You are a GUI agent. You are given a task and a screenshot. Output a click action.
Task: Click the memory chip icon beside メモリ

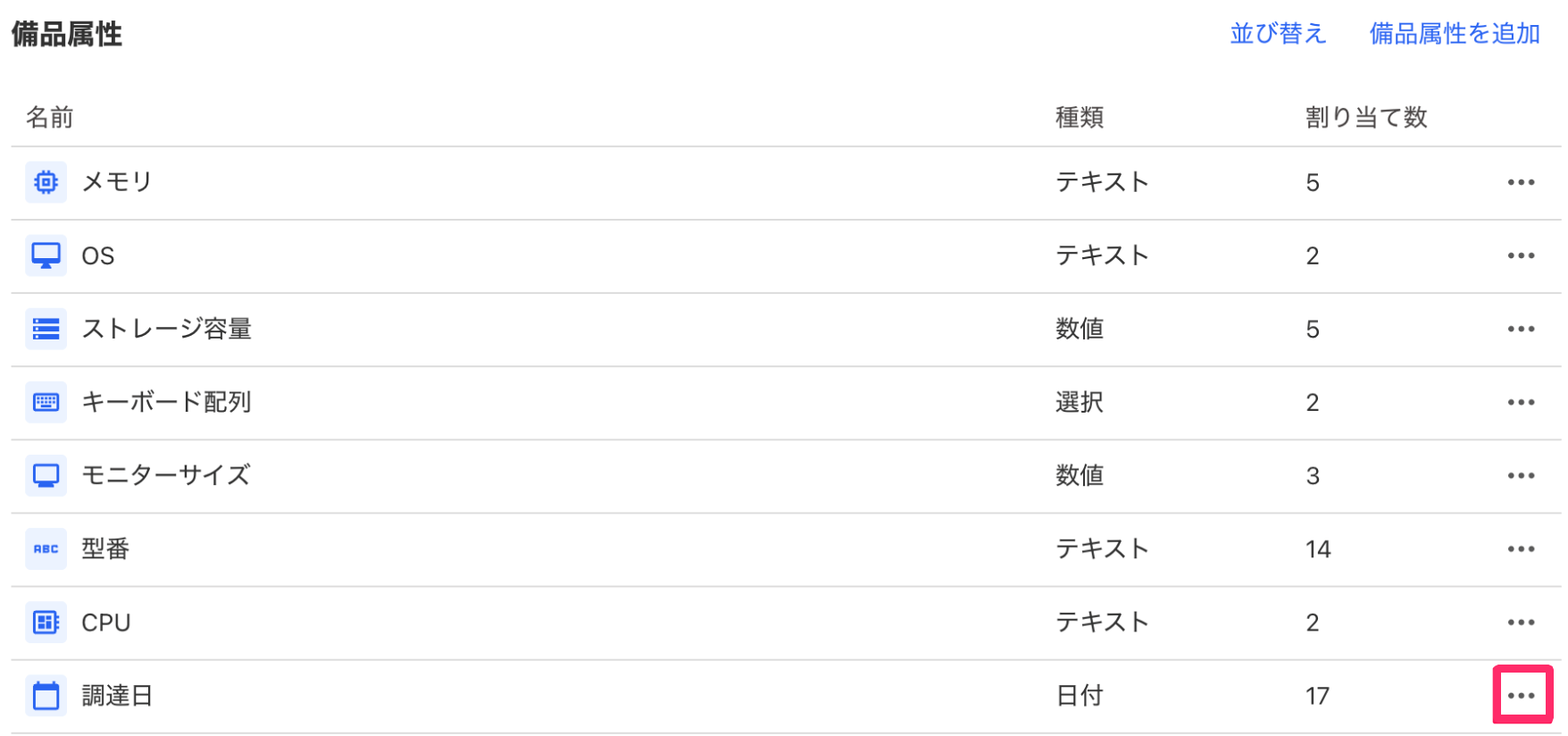tap(46, 182)
